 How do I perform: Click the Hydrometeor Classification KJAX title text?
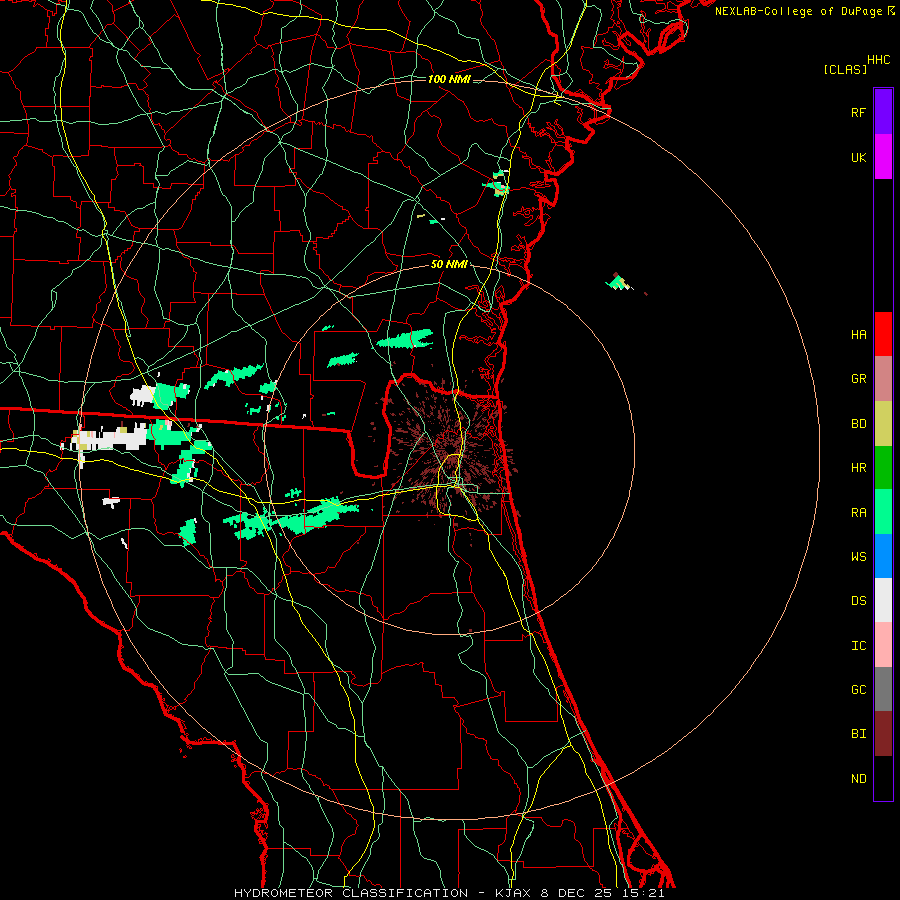[x=449, y=893]
